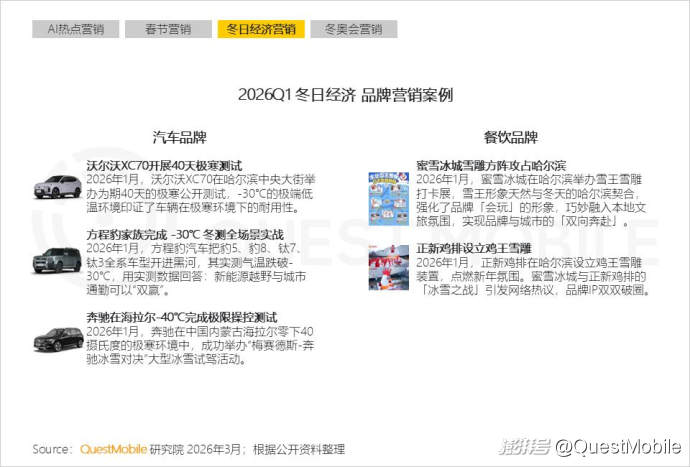Click the 沃尔沃XC70开展40天极寒测试 headline

tap(163, 165)
